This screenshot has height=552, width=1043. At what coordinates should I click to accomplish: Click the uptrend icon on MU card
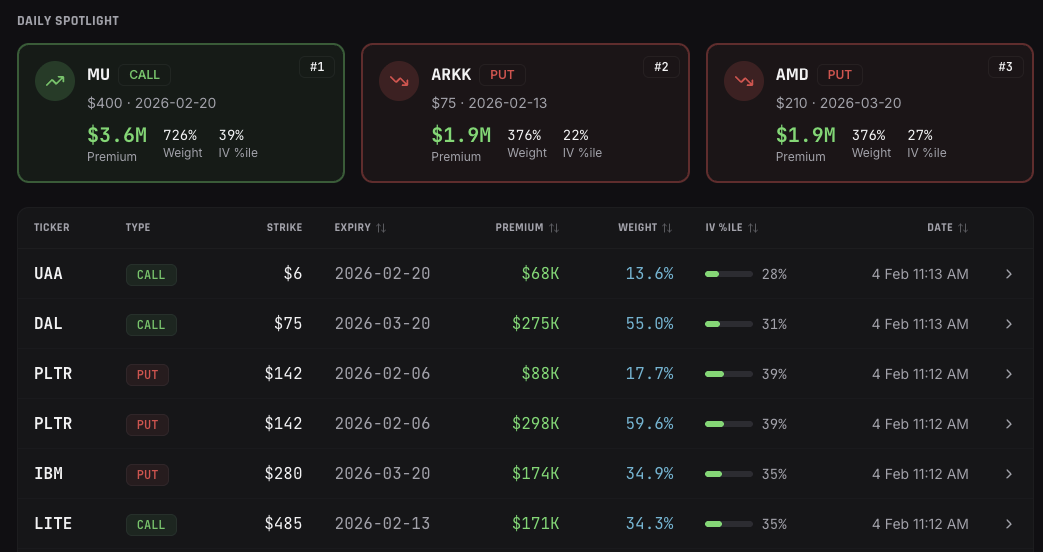pyautogui.click(x=55, y=81)
